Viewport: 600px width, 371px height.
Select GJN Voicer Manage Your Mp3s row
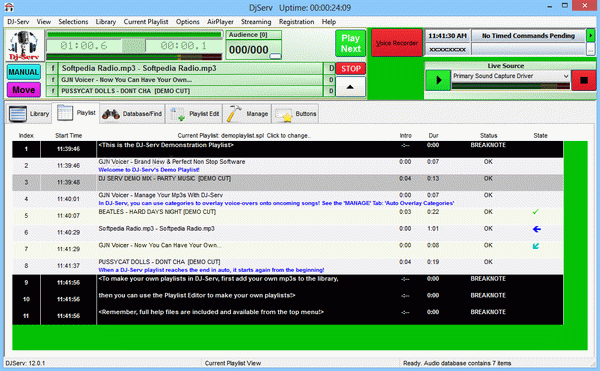tap(287, 199)
